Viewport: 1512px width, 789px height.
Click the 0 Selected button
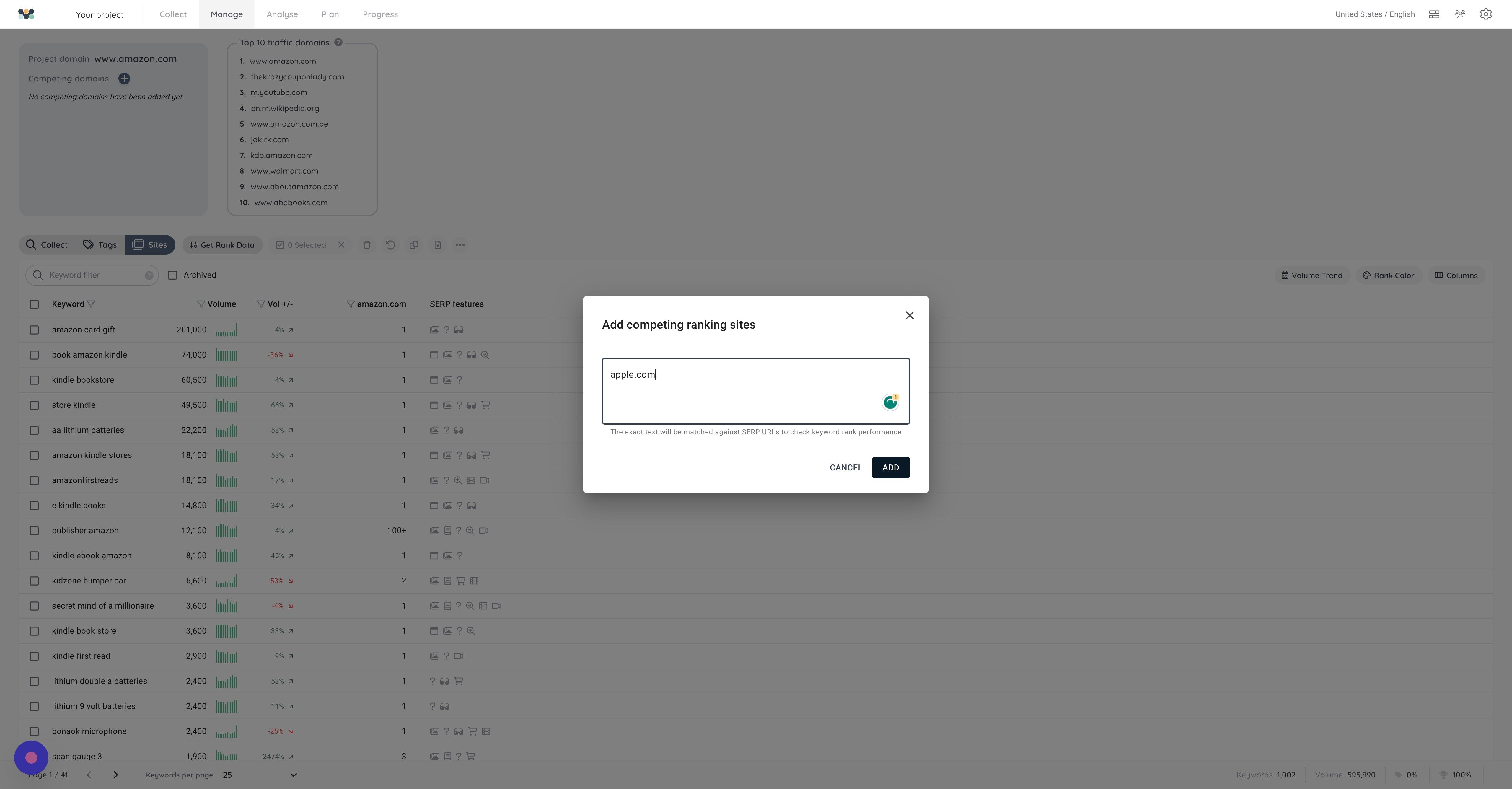tap(301, 245)
